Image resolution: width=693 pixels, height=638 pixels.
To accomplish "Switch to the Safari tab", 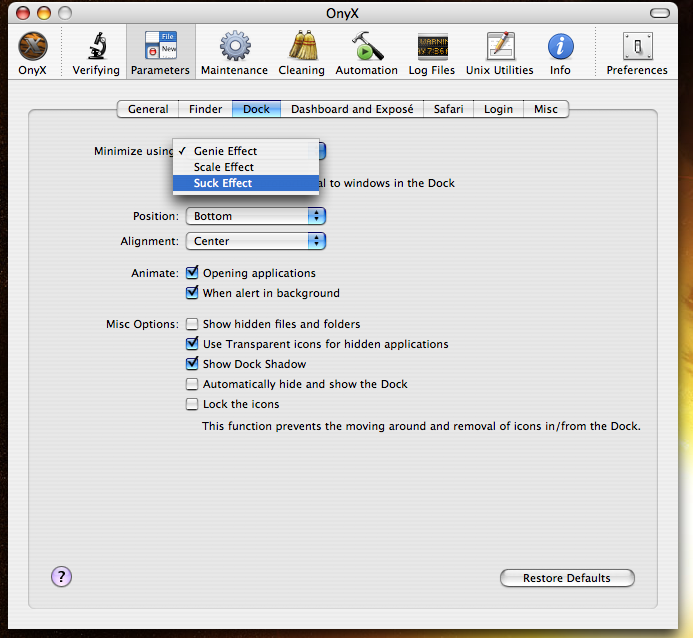I will click(x=449, y=109).
